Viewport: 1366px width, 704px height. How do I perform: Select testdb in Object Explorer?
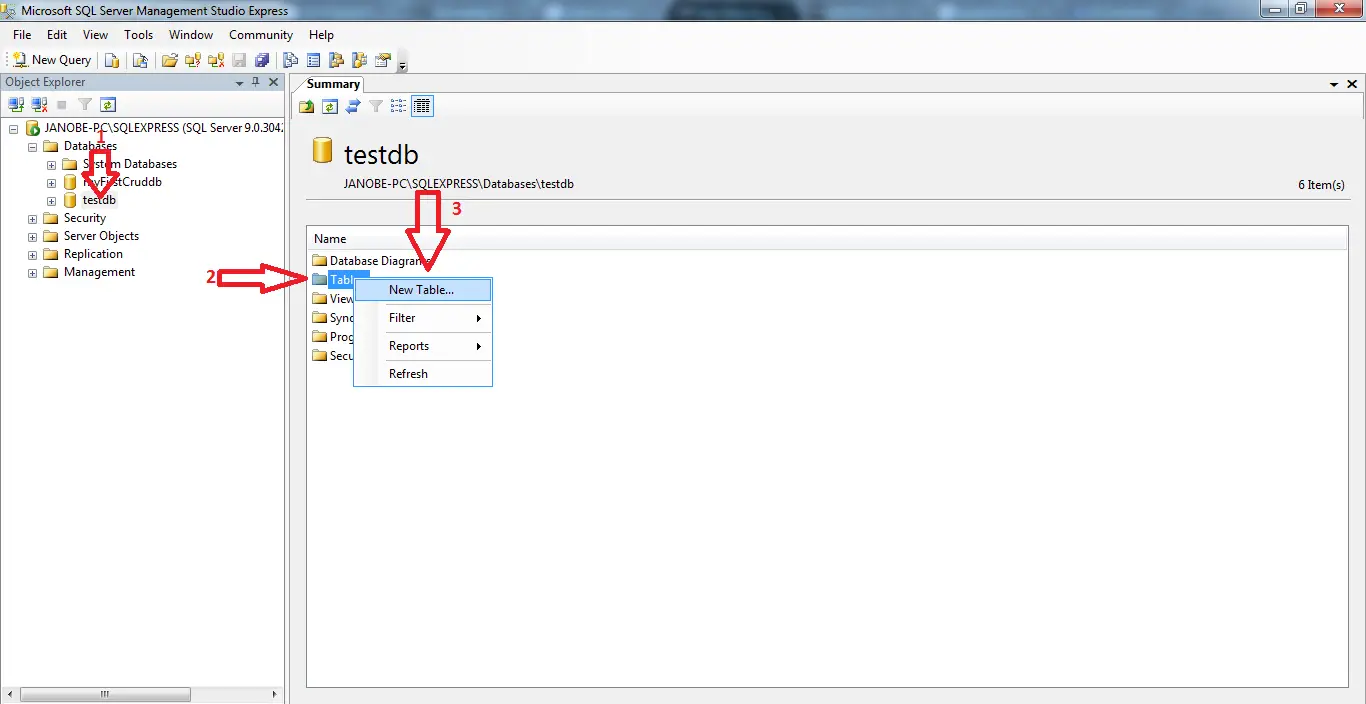point(99,200)
